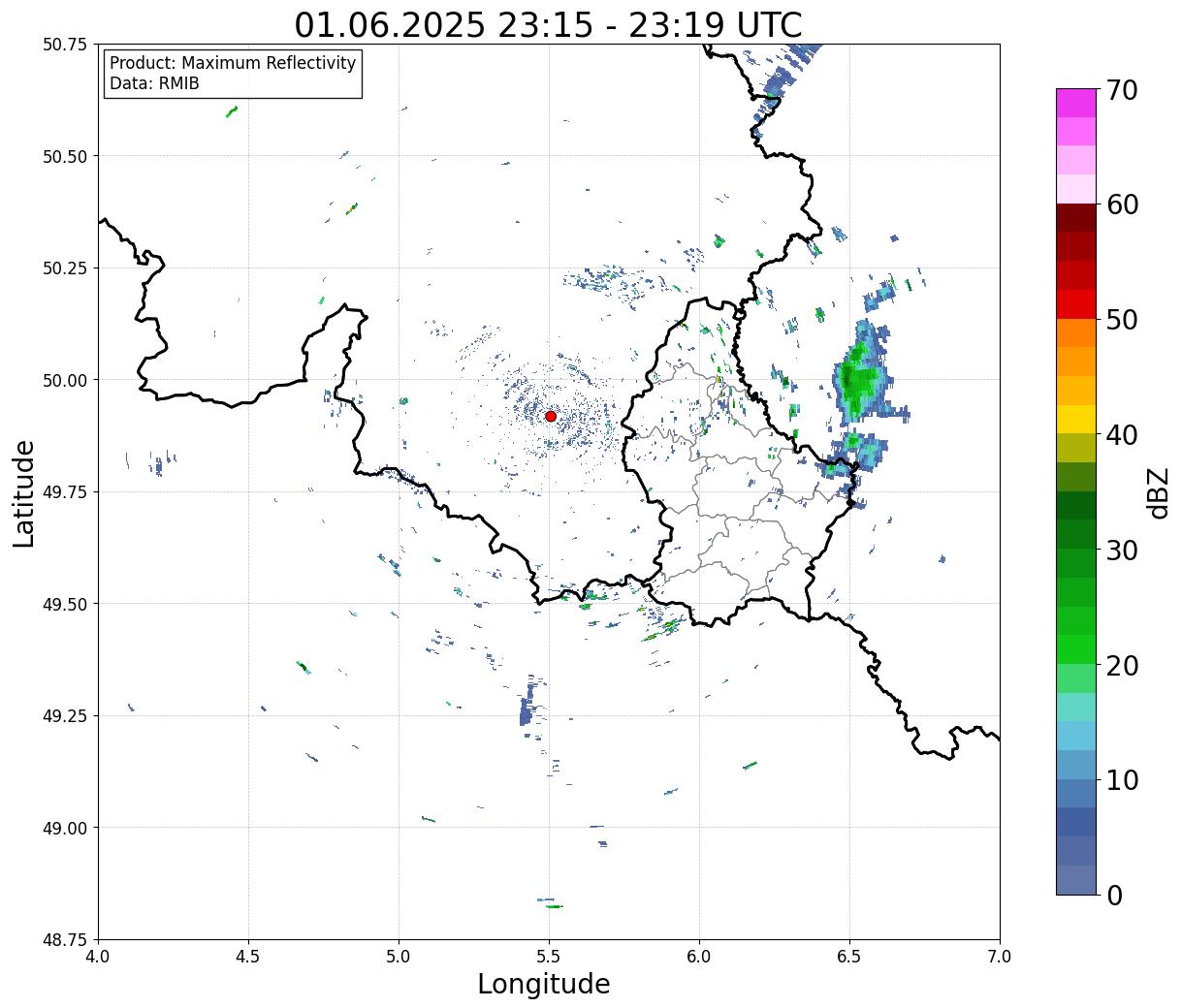Viewport: 1182px width, 1008px height.
Task: Click the 'dBZ' colorbar label
Action: 1158,492
